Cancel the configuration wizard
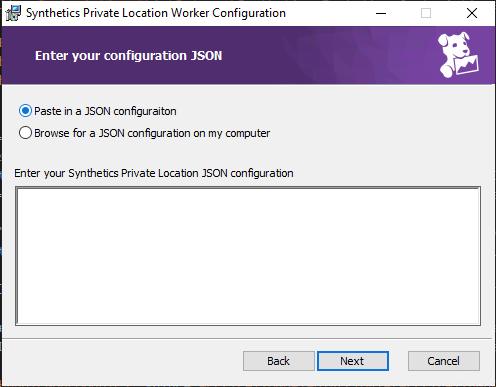 (x=444, y=361)
